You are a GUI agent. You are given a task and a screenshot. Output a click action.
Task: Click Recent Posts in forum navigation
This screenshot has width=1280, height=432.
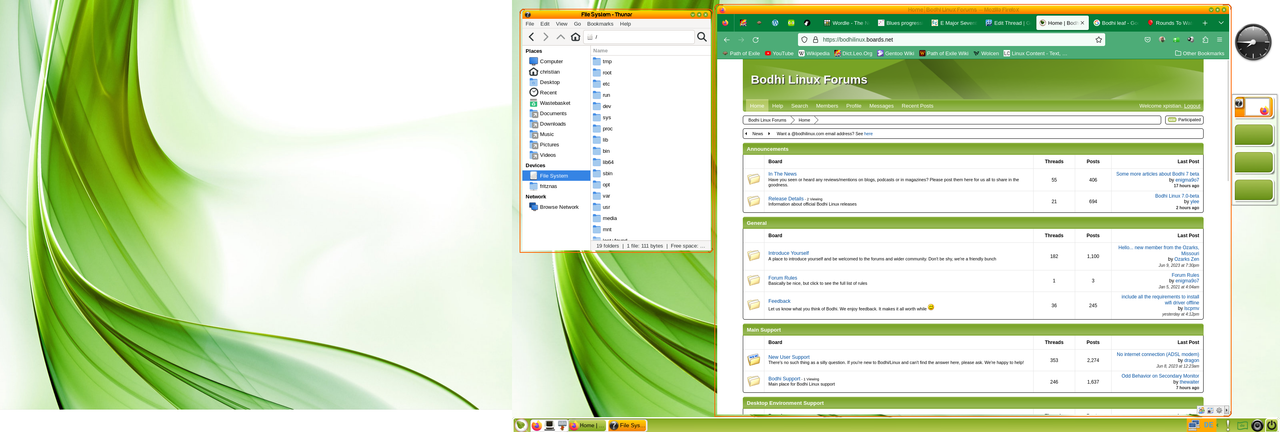click(917, 105)
